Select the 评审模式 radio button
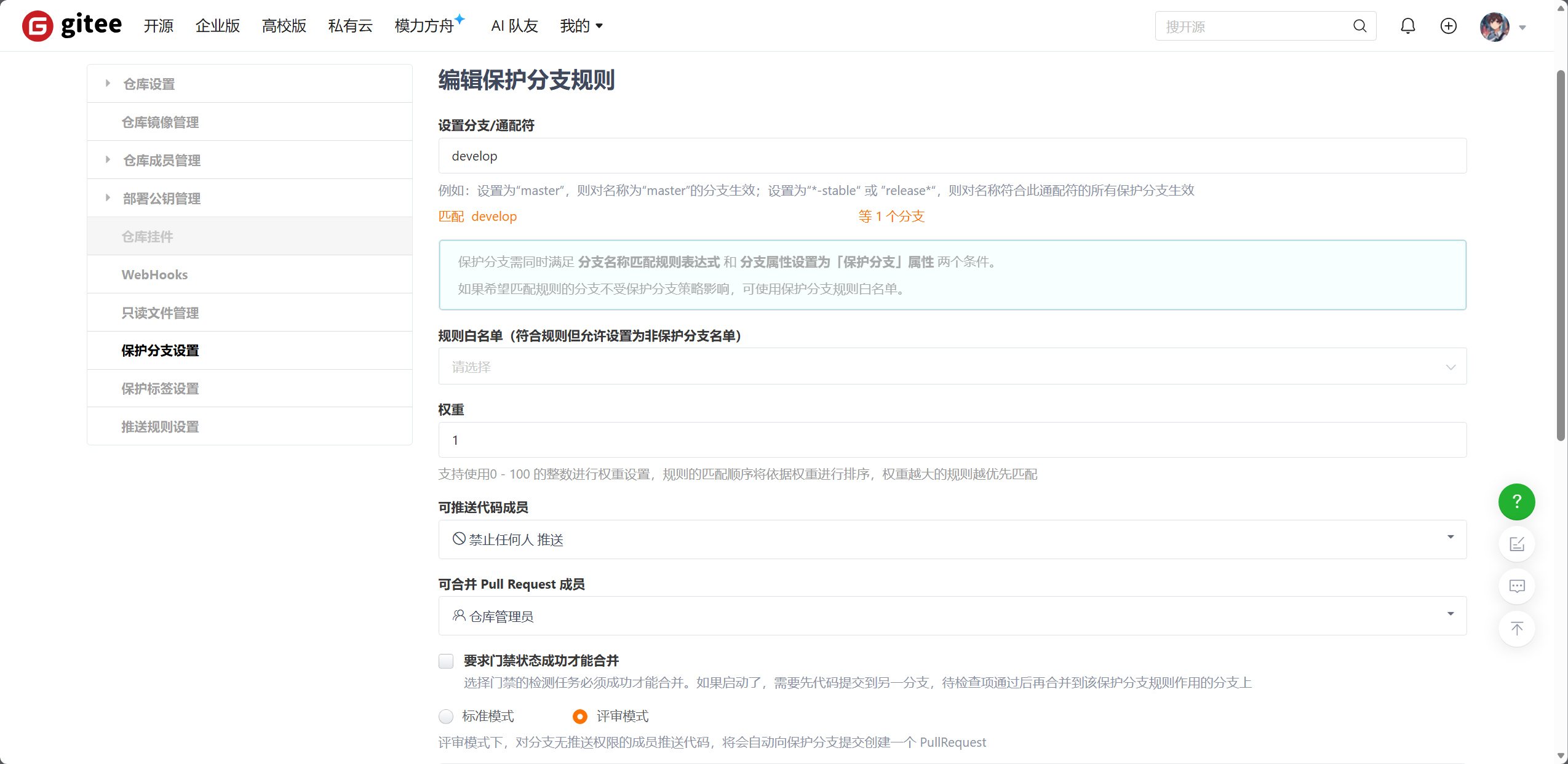 point(579,716)
